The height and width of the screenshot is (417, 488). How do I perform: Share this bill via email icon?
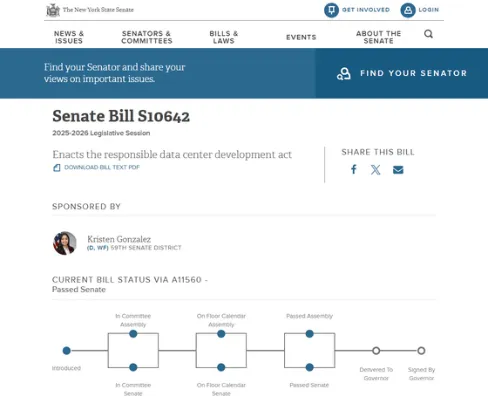click(398, 170)
